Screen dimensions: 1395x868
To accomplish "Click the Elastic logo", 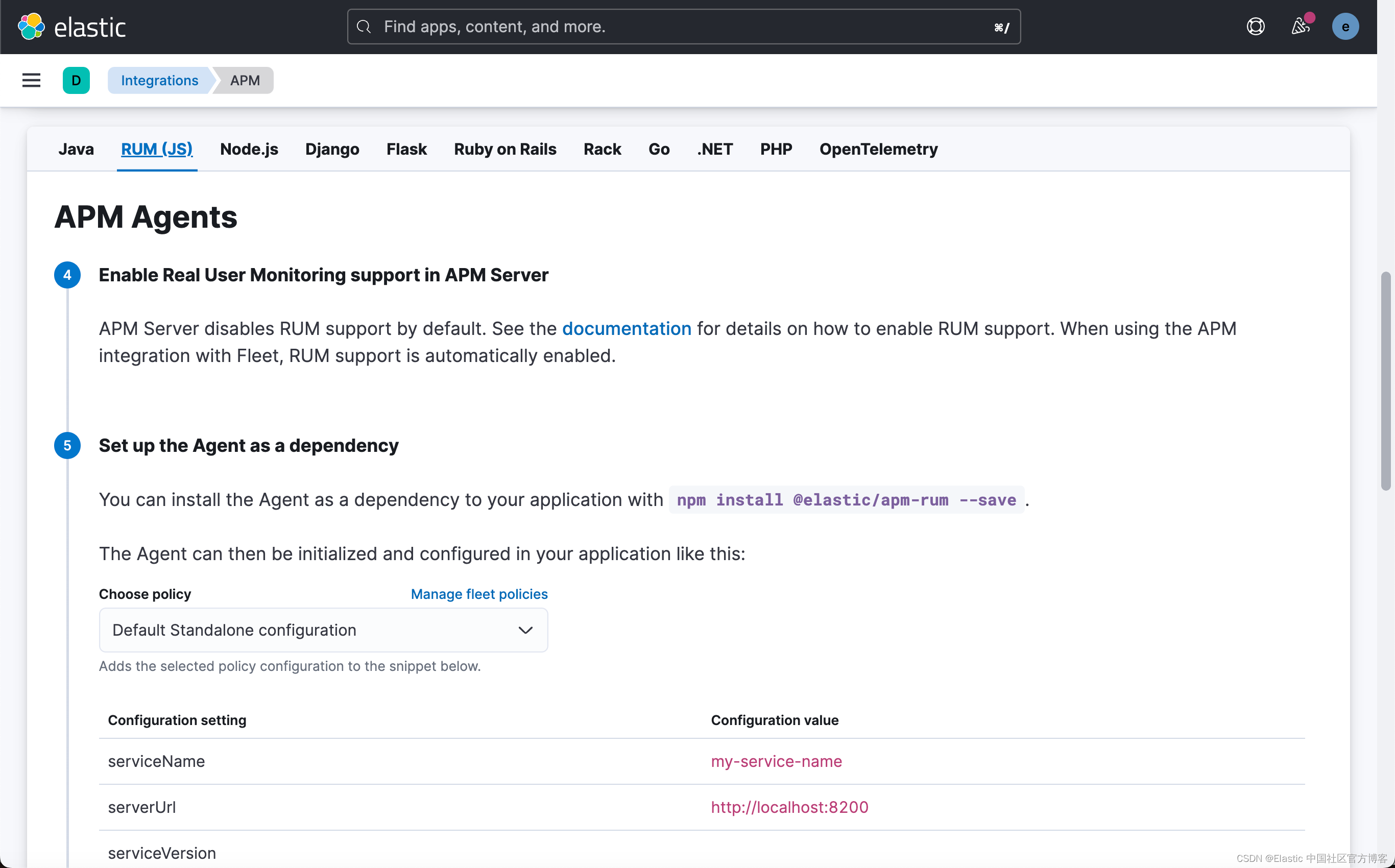I will coord(71,27).
